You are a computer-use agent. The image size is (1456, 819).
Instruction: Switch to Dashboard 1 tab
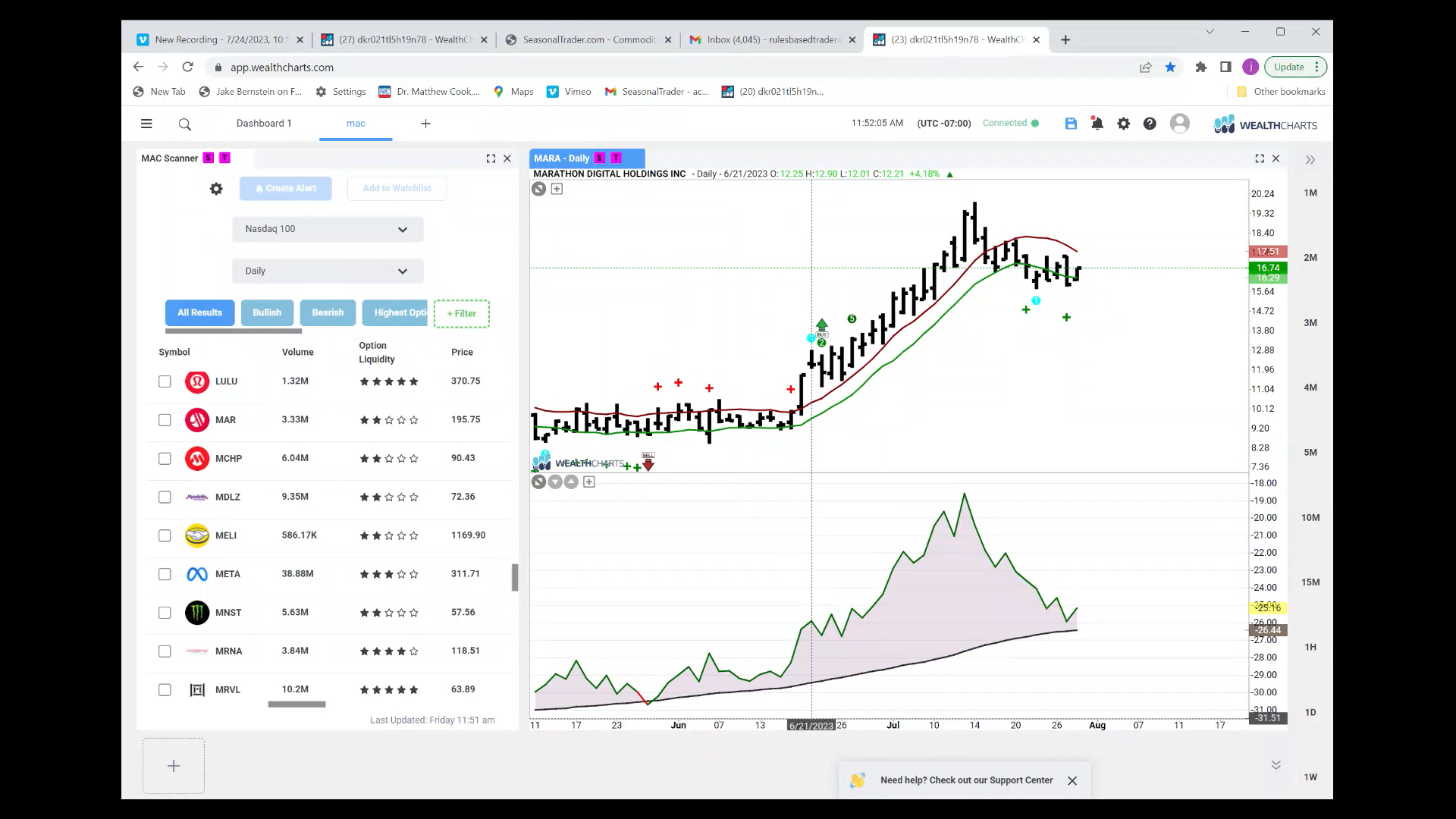(x=264, y=124)
